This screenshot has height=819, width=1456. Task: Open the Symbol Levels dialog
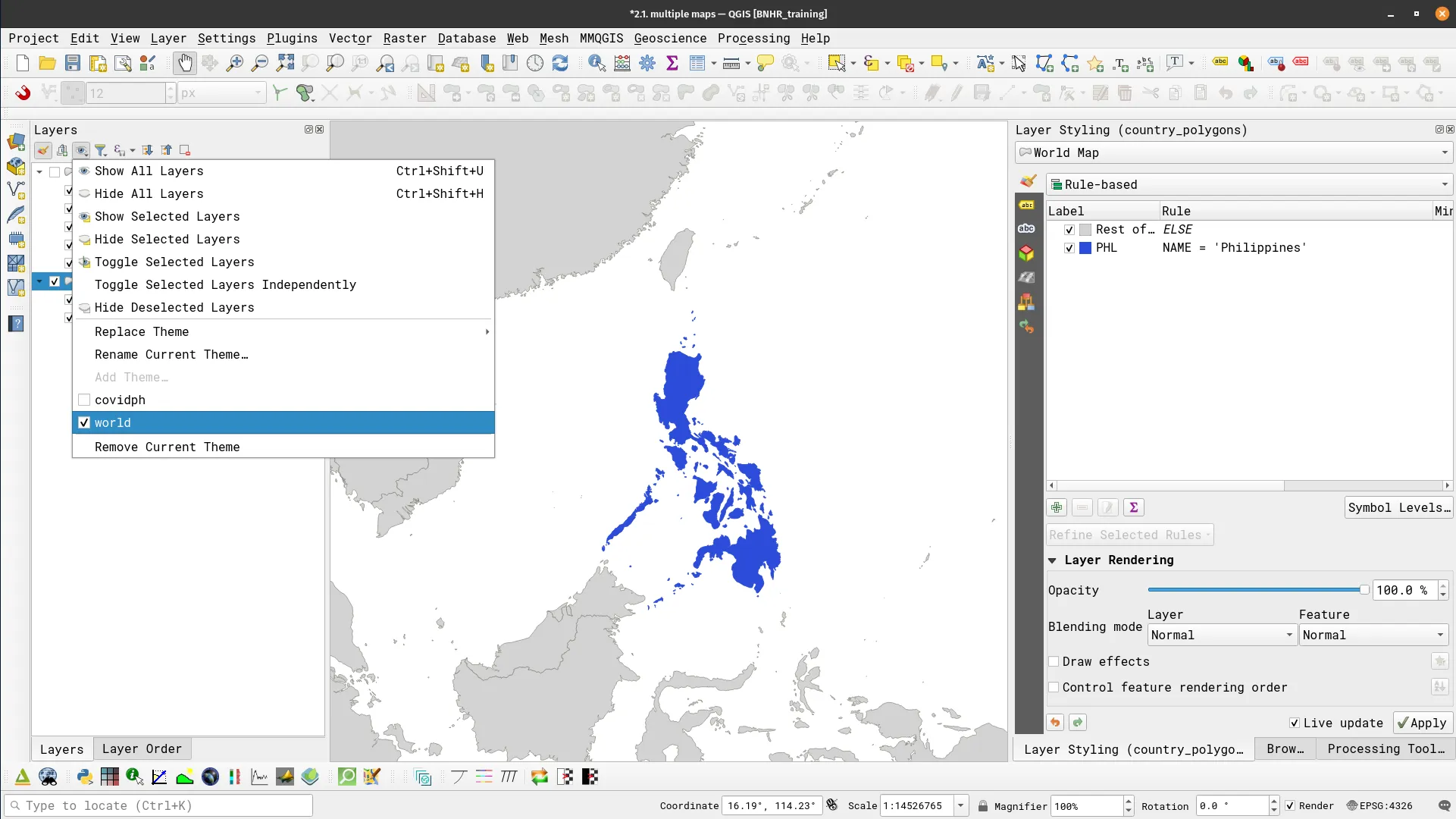coord(1398,507)
